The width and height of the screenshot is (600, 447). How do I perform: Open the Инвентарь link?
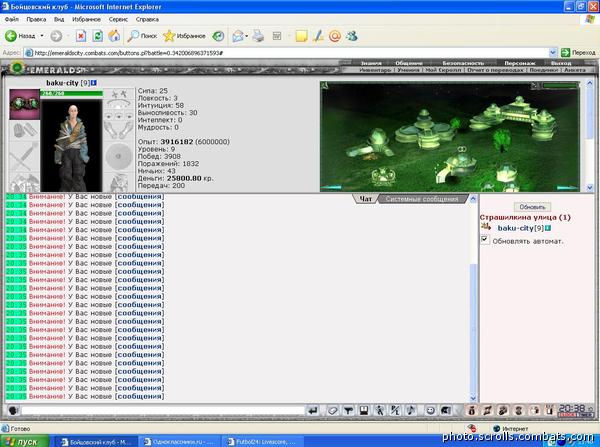[375, 70]
